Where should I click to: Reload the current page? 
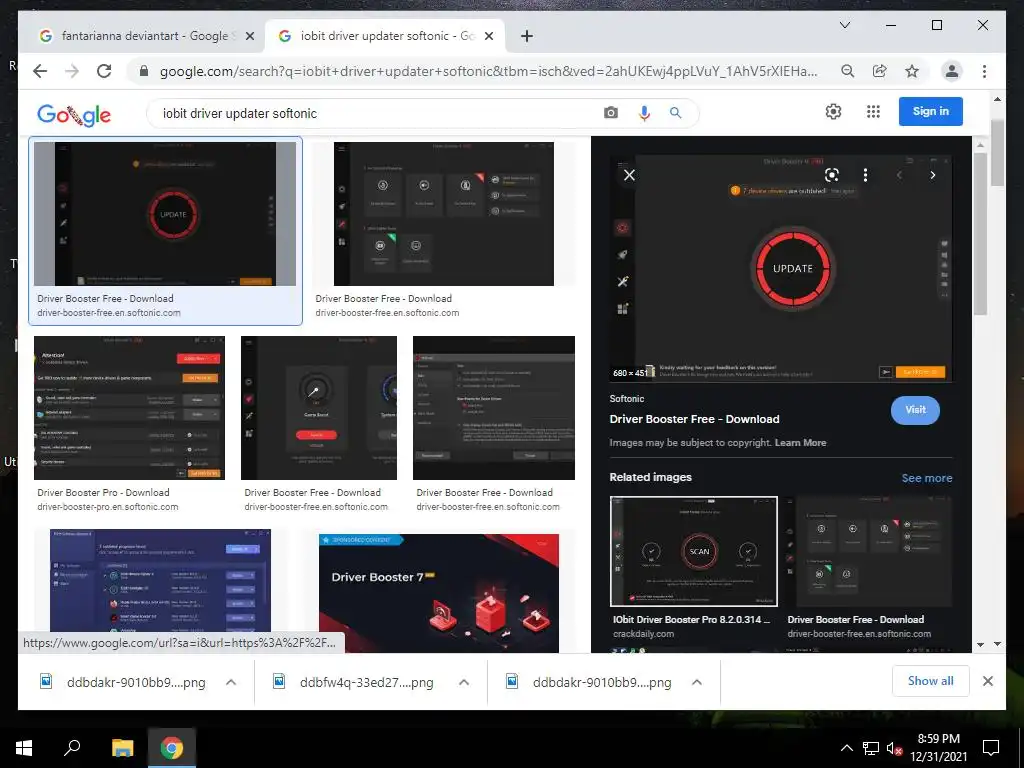(x=104, y=71)
